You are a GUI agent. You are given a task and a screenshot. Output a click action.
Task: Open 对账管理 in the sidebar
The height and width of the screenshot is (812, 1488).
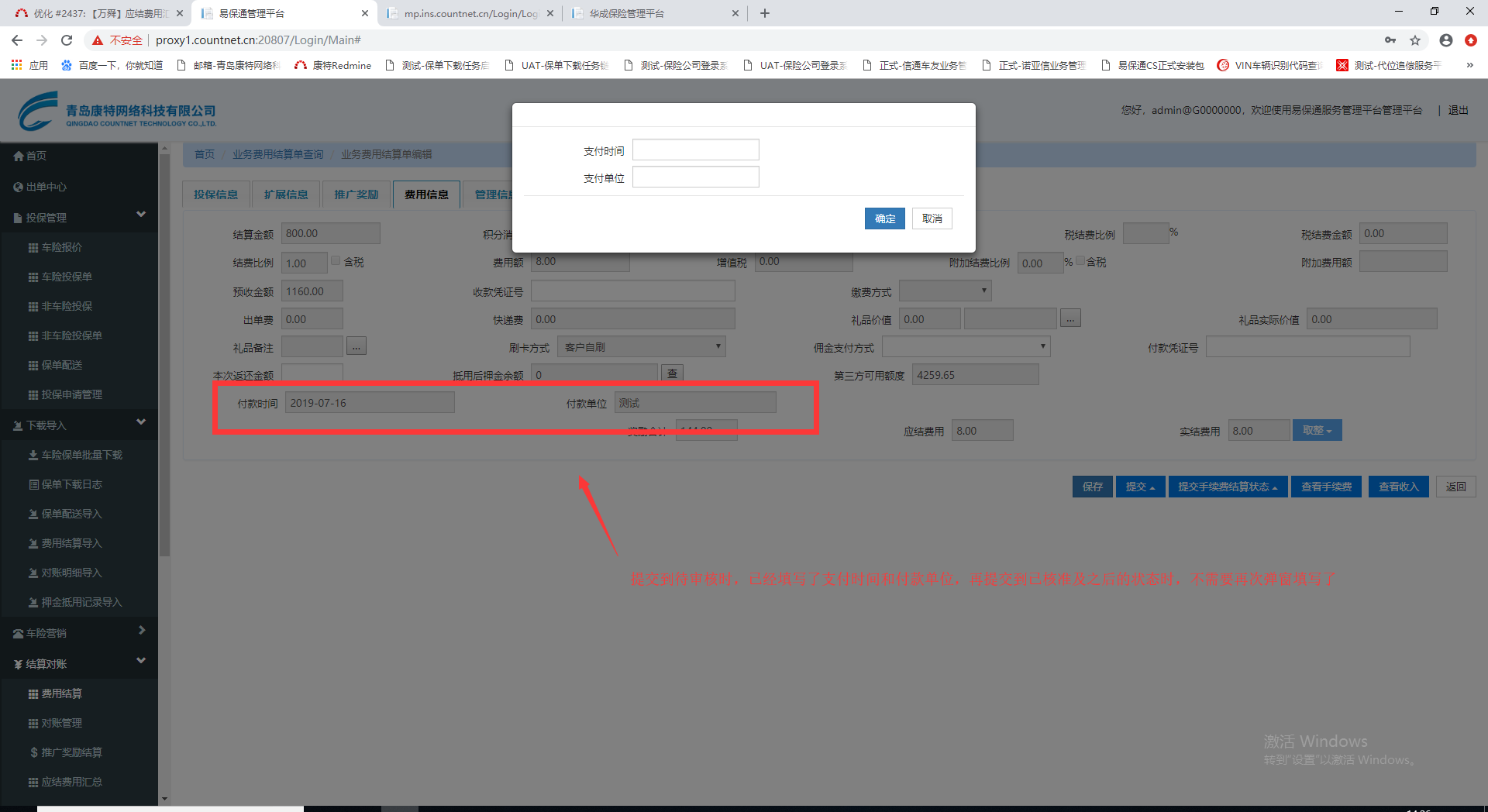point(55,723)
